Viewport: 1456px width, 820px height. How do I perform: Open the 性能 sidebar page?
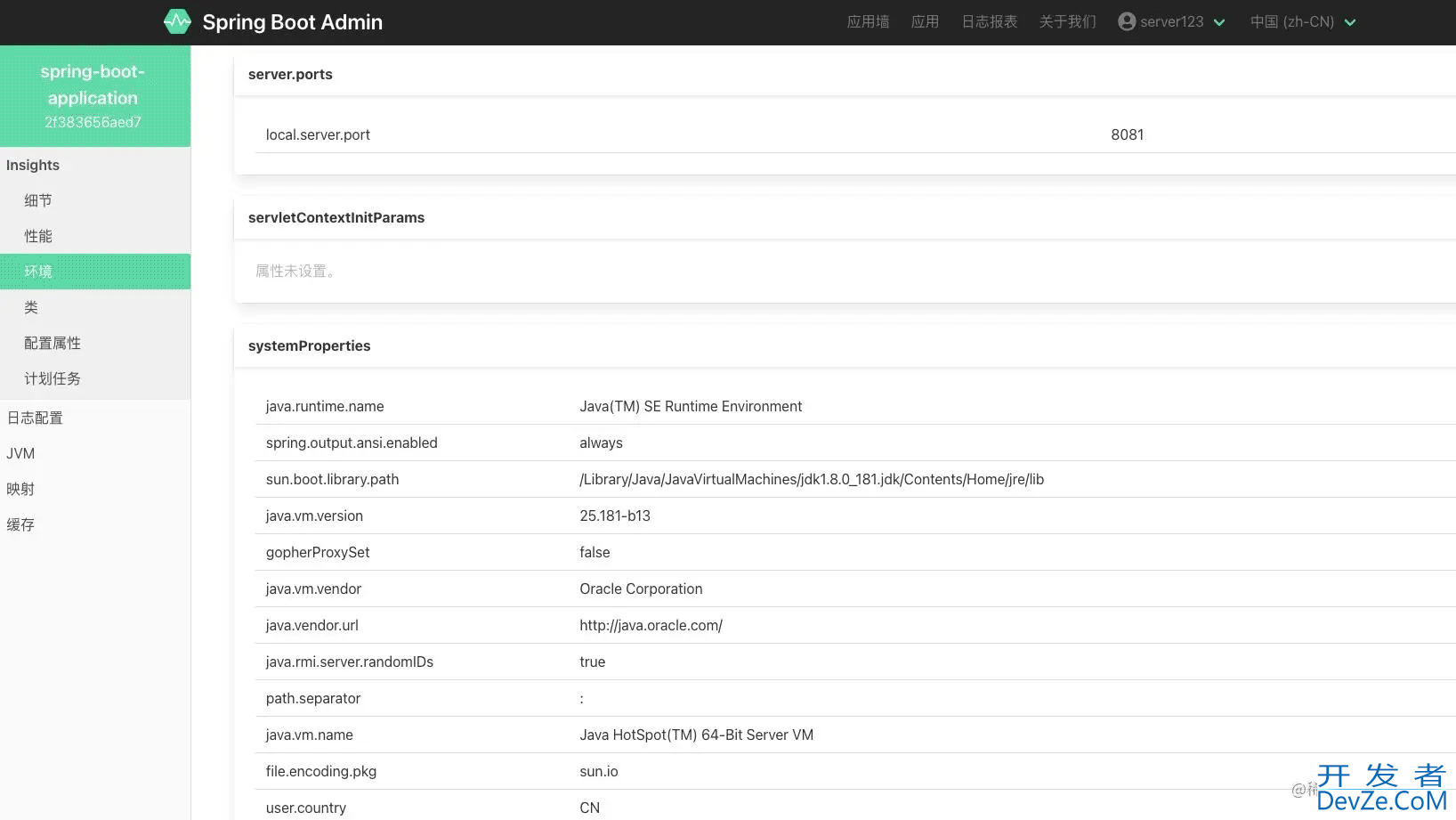95,236
